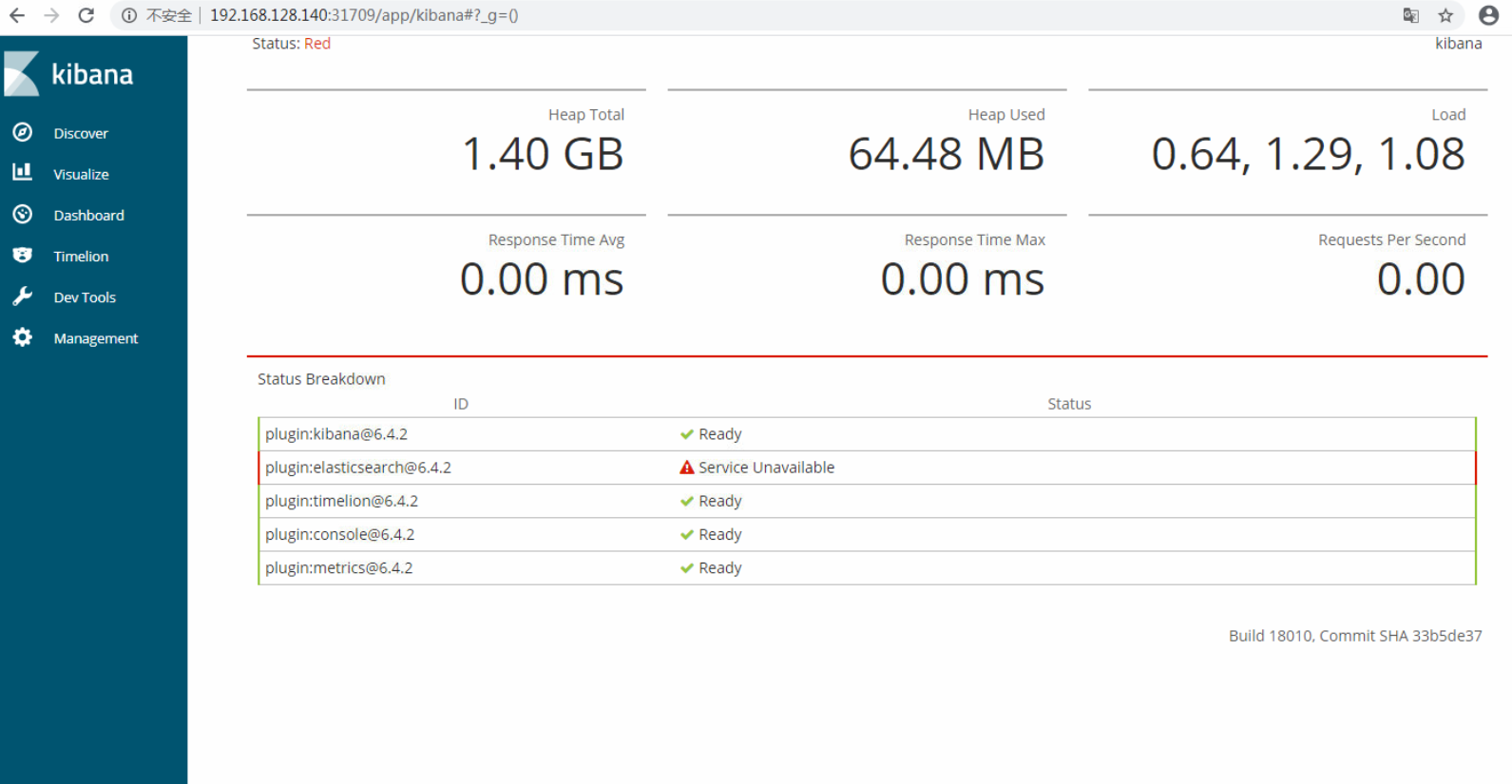
Task: Open Dashboard gauge icon
Action: [x=23, y=214]
